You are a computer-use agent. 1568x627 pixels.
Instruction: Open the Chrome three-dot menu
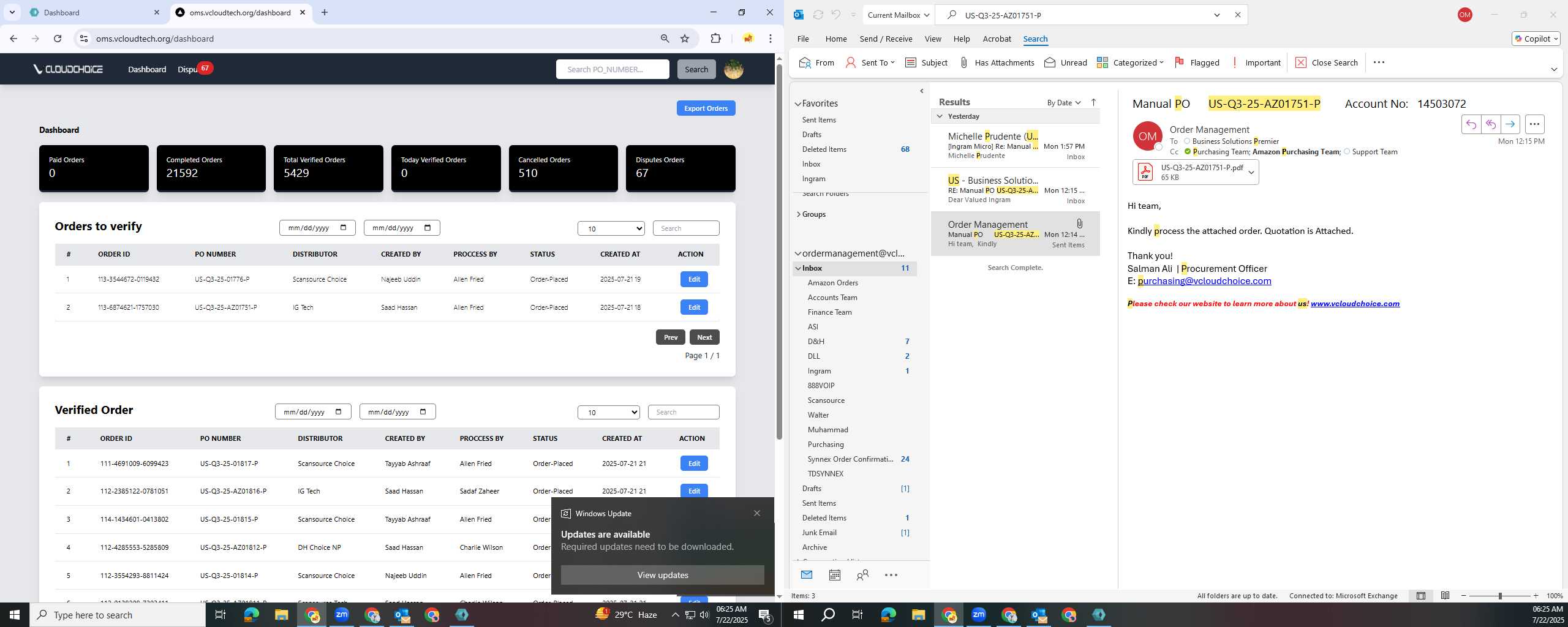(771, 39)
